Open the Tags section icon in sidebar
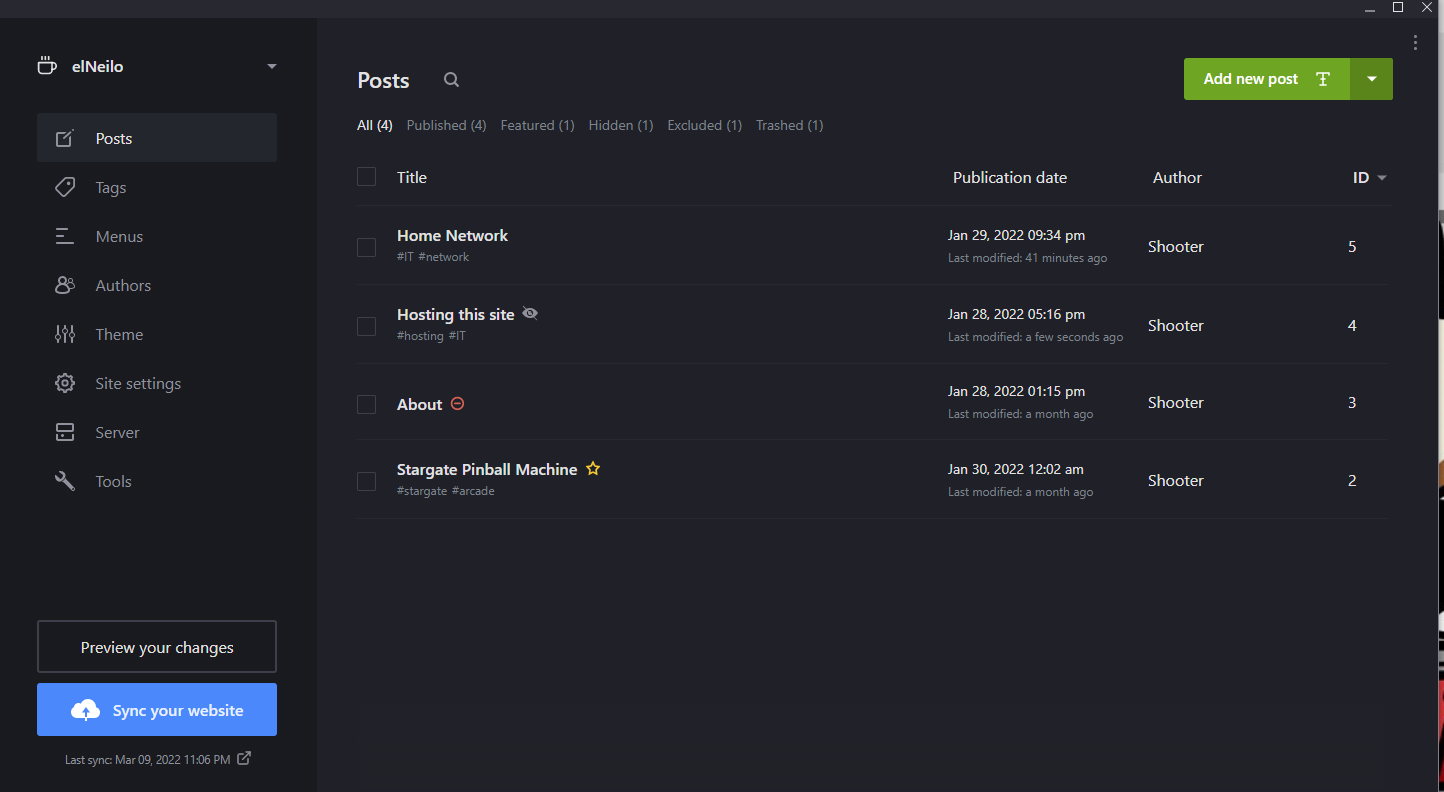This screenshot has width=1444, height=792. (x=65, y=187)
